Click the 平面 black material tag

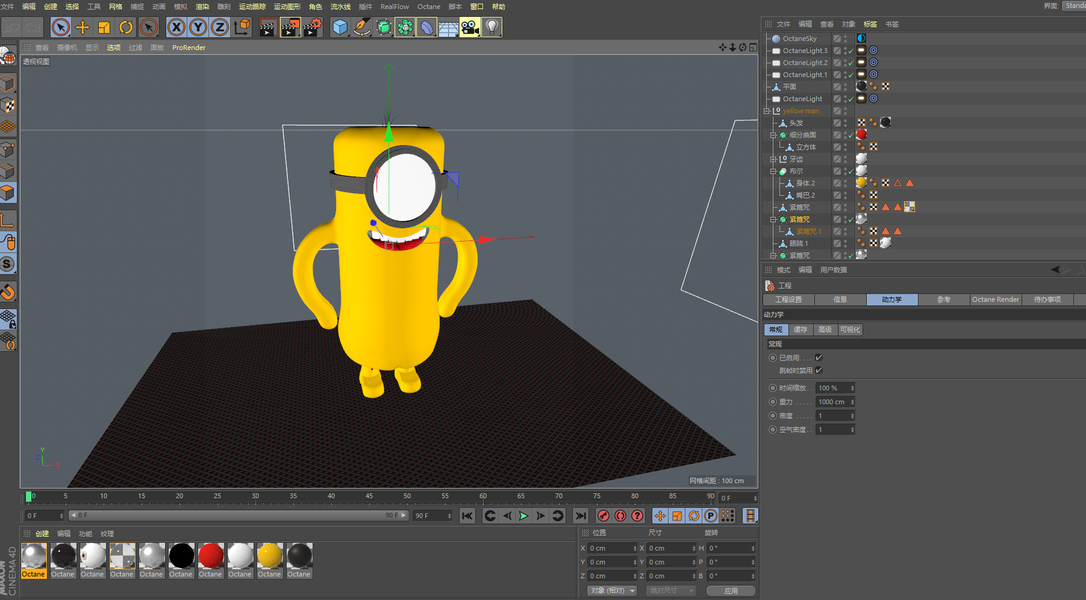coord(861,87)
